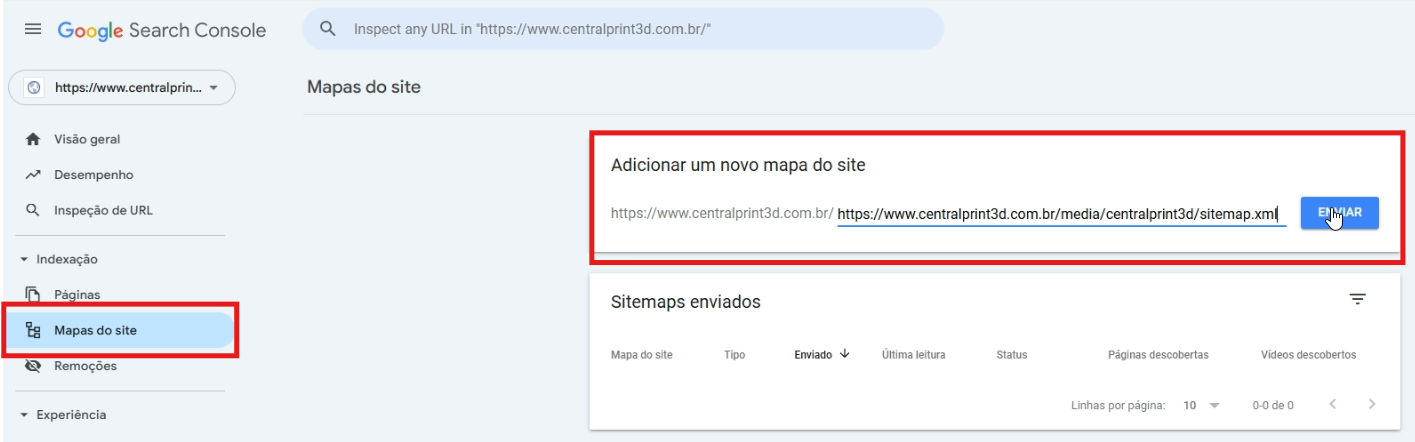Click the home icon beside Visão geral
The height and width of the screenshot is (442, 1415).
tap(33, 139)
